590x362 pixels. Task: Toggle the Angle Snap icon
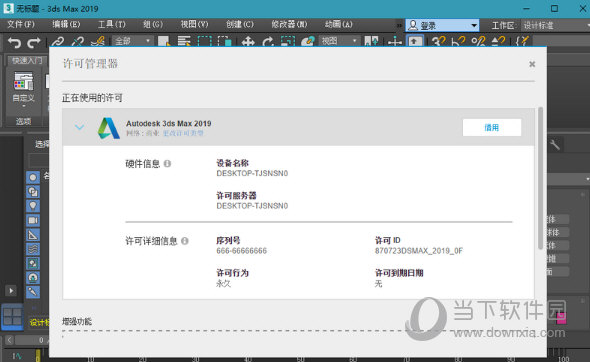(x=458, y=41)
